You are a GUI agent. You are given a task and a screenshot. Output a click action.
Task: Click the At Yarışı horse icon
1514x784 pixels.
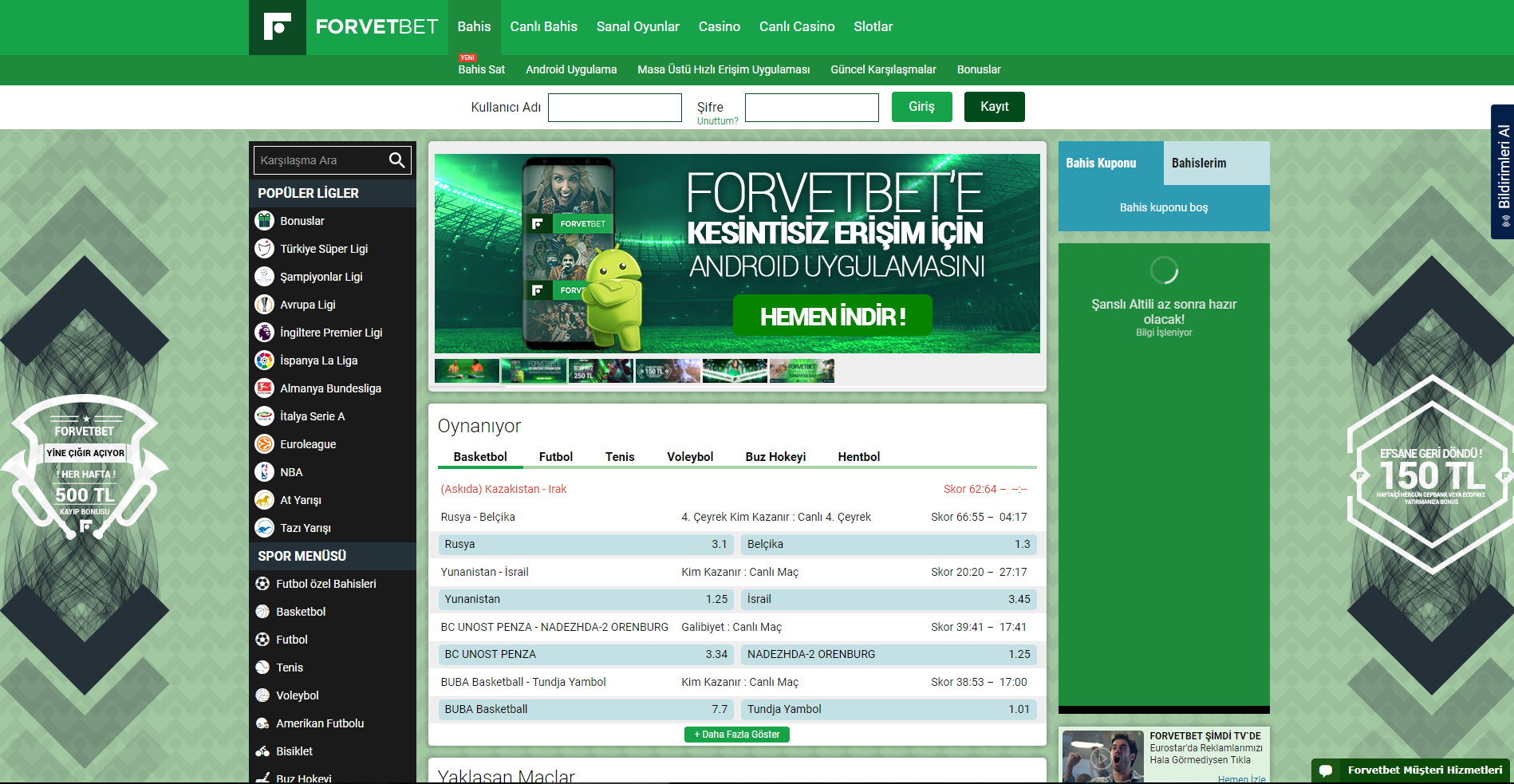point(264,500)
